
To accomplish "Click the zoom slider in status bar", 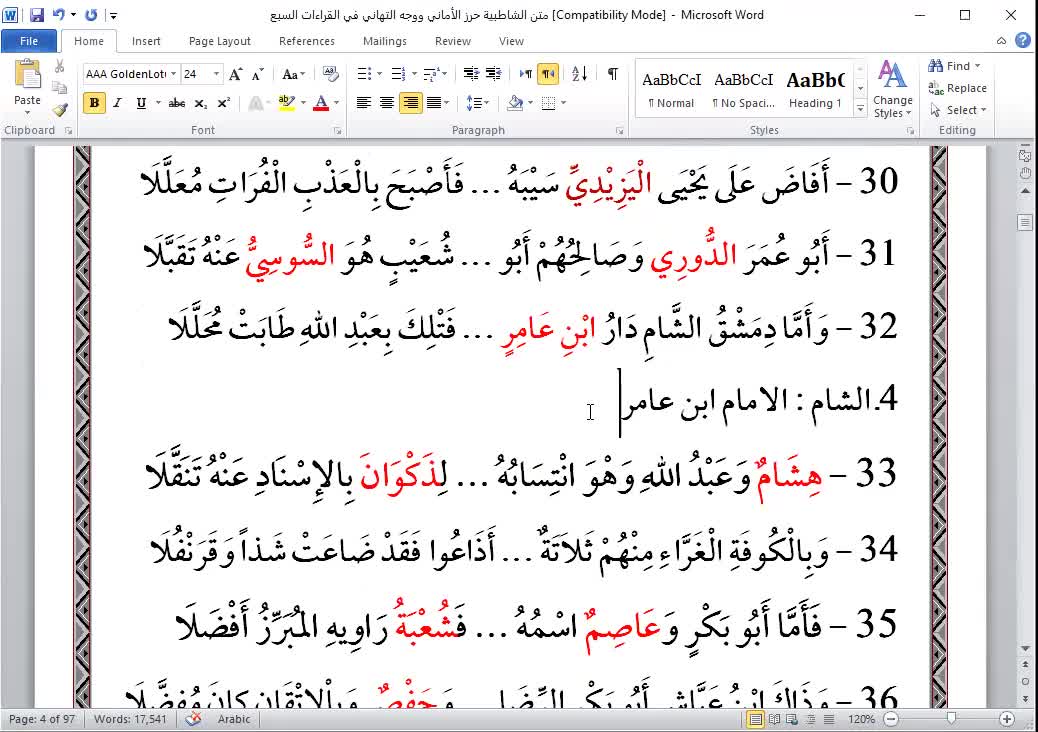I will point(951,719).
